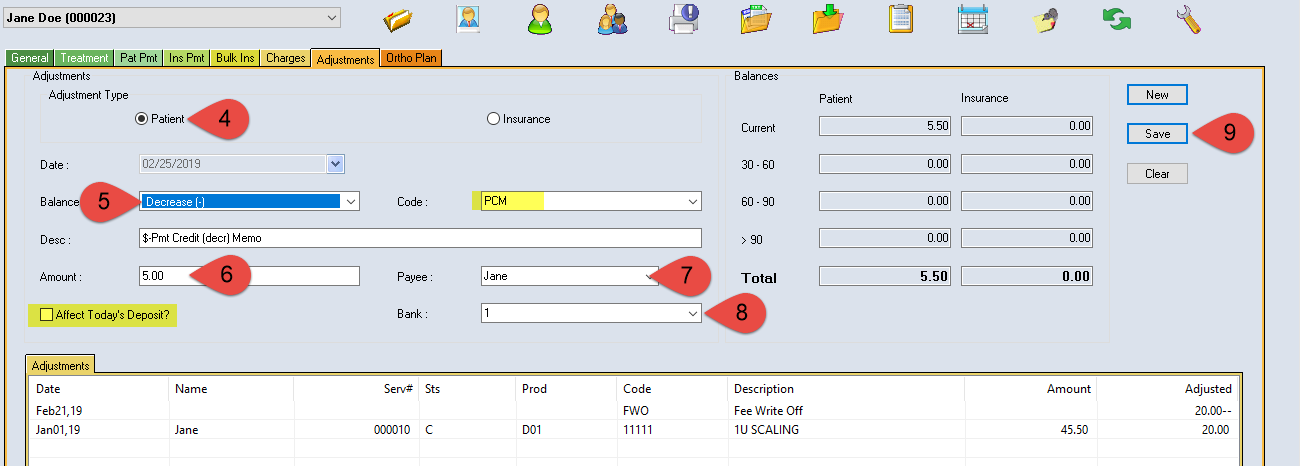1301x466 pixels.
Task: Click the family group people icon
Action: (611, 19)
